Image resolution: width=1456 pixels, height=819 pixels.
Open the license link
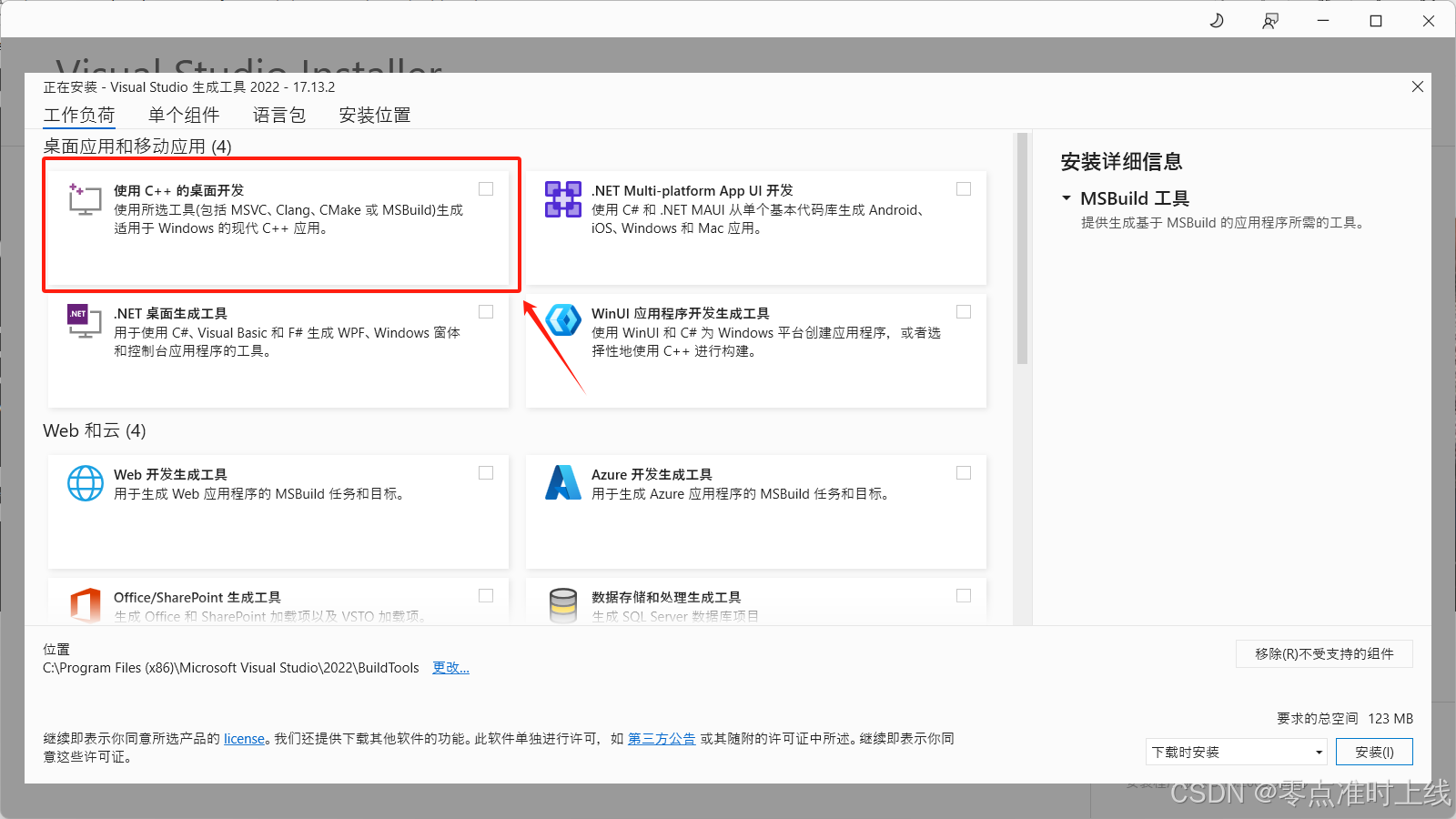point(244,739)
